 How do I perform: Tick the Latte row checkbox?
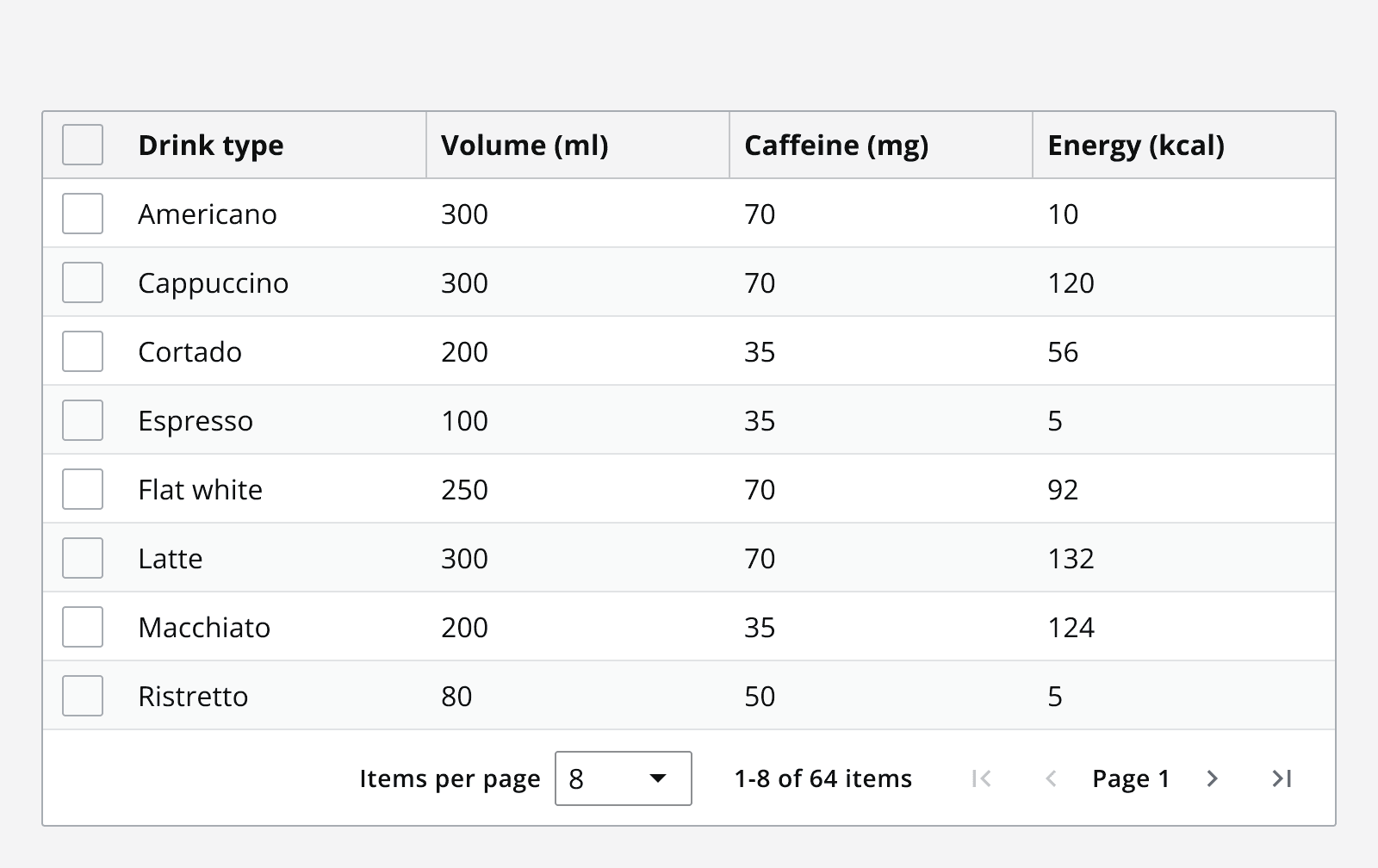(83, 558)
